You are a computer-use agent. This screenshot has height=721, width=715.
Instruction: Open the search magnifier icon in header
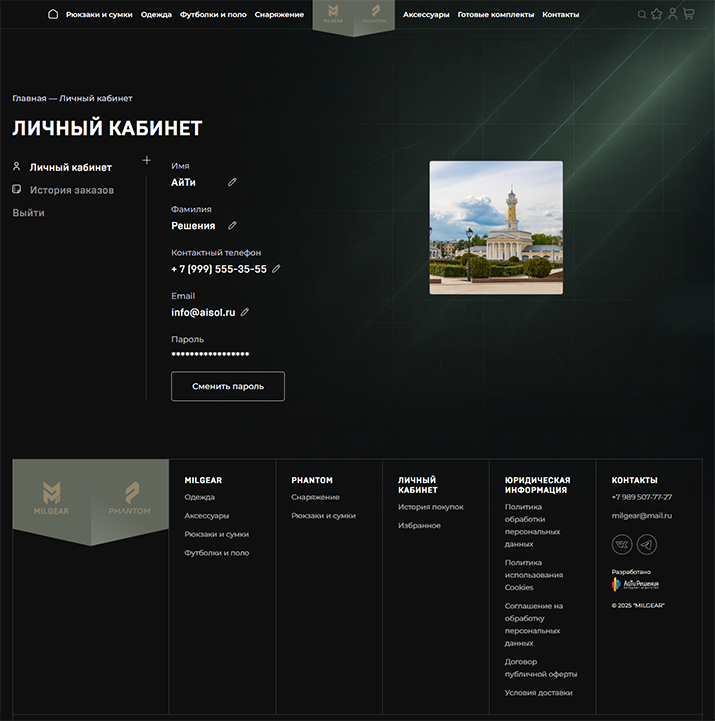(642, 15)
